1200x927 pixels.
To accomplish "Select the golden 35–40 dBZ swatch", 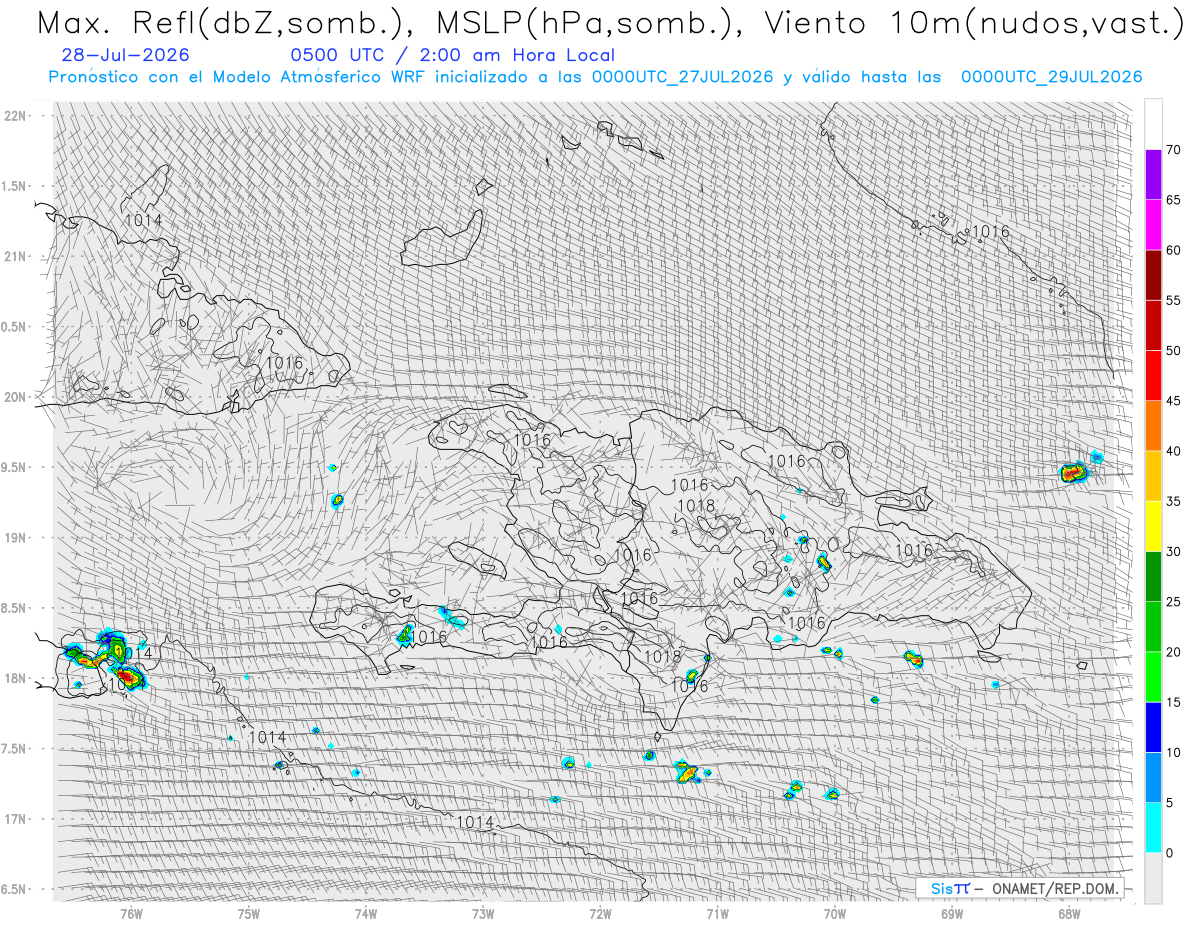I will (x=1154, y=476).
